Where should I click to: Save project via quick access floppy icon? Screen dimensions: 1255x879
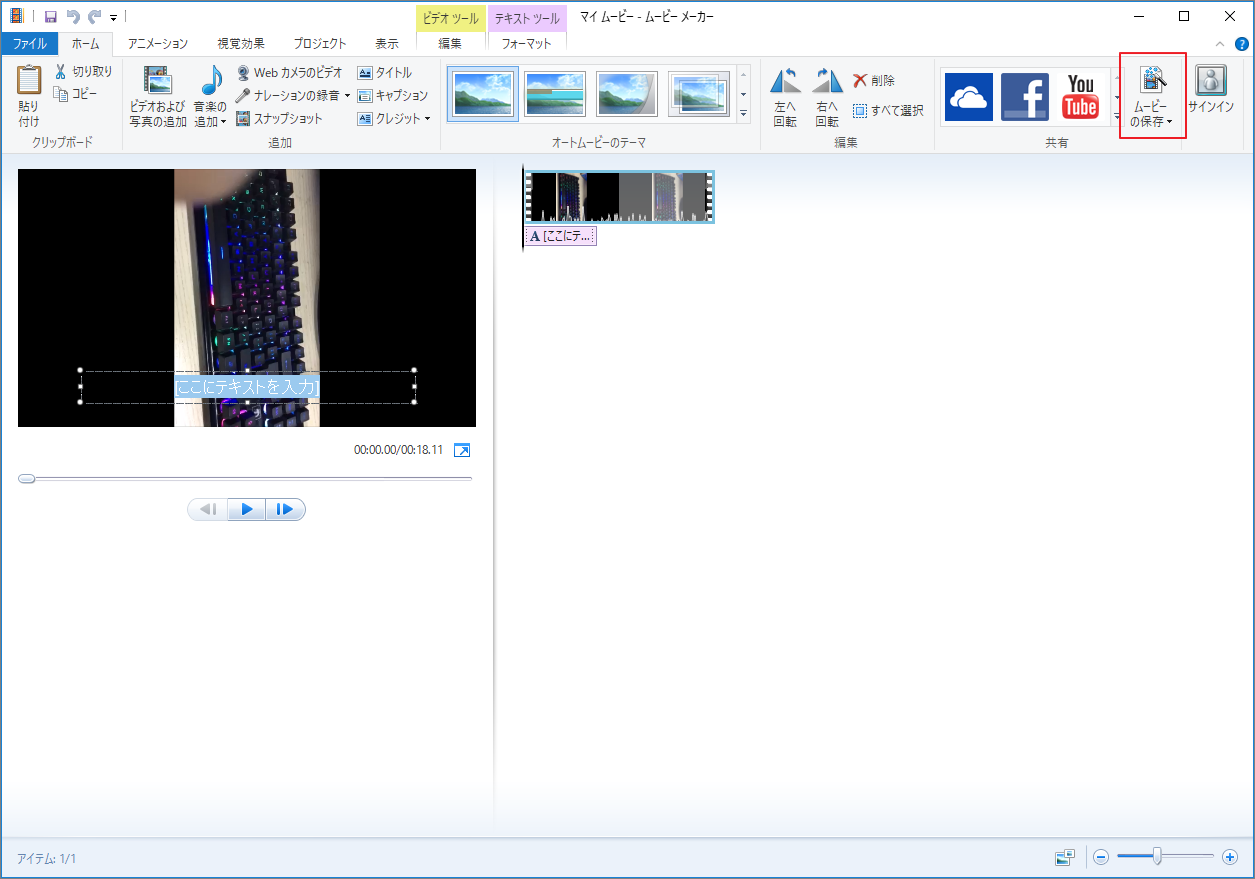pos(50,17)
